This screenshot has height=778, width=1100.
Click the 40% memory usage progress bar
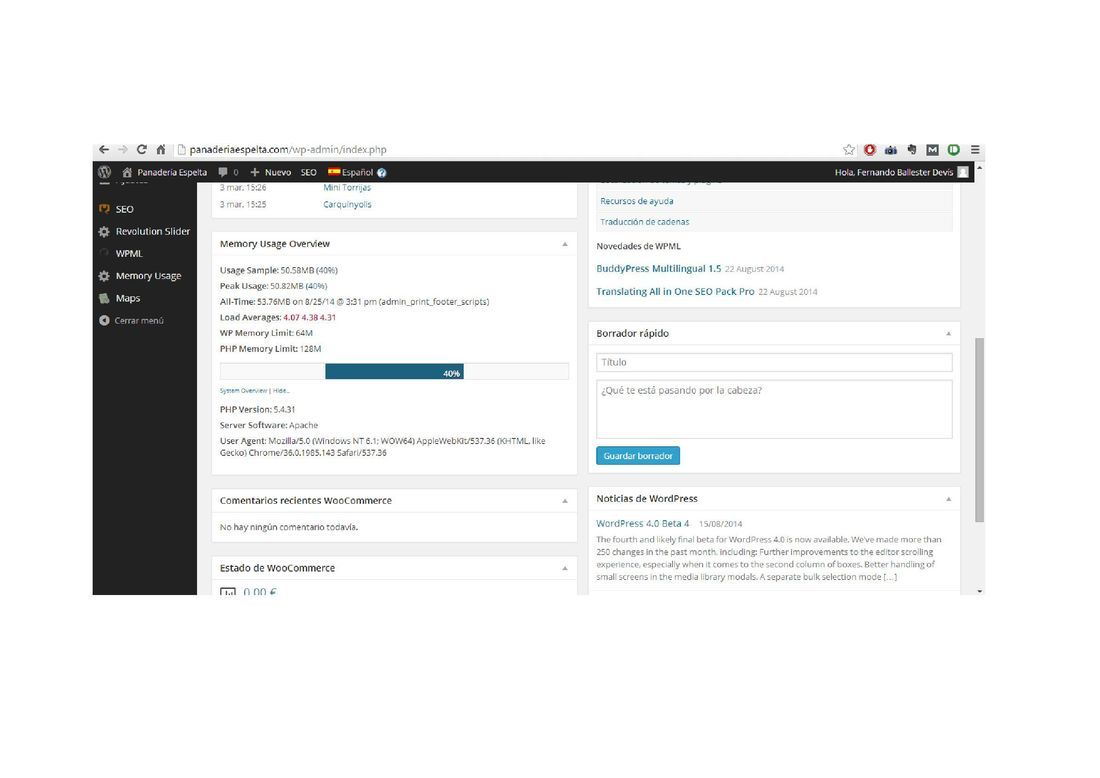pos(394,372)
